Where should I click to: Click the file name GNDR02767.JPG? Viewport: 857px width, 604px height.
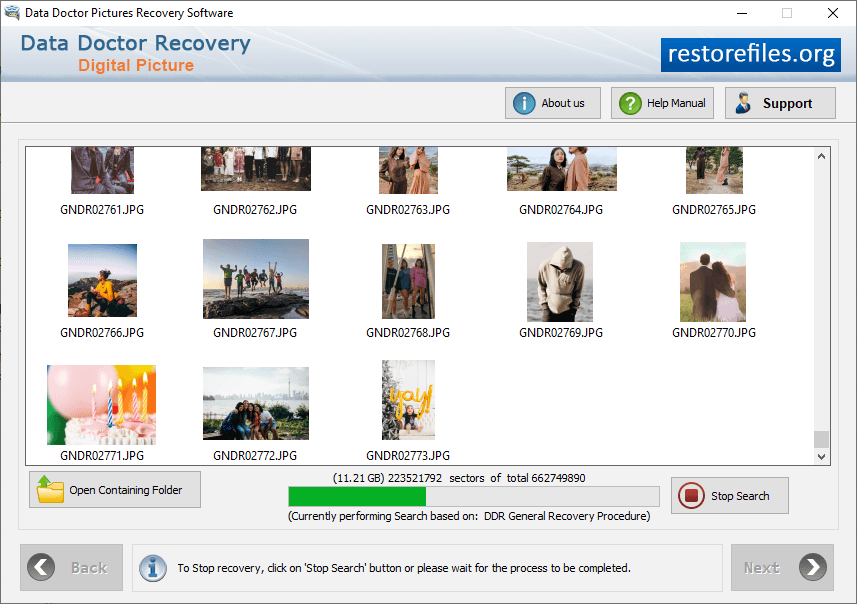pos(255,332)
